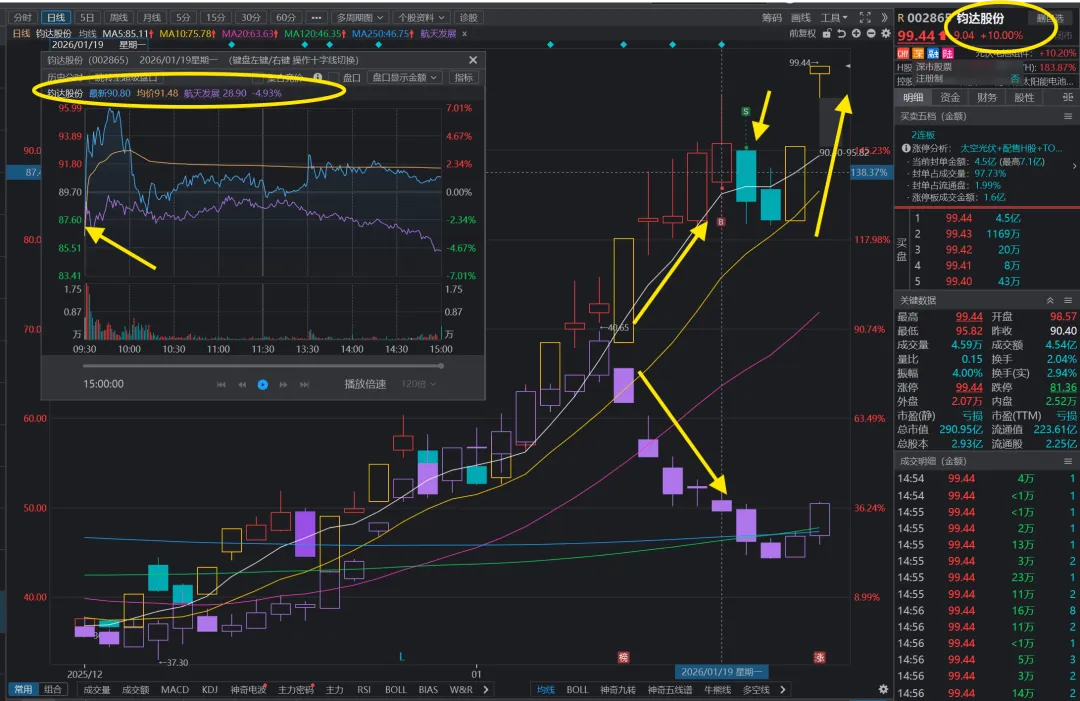Image resolution: width=1080 pixels, height=701 pixels.
Task: Fast forward the intraday replay
Action: click(283, 384)
